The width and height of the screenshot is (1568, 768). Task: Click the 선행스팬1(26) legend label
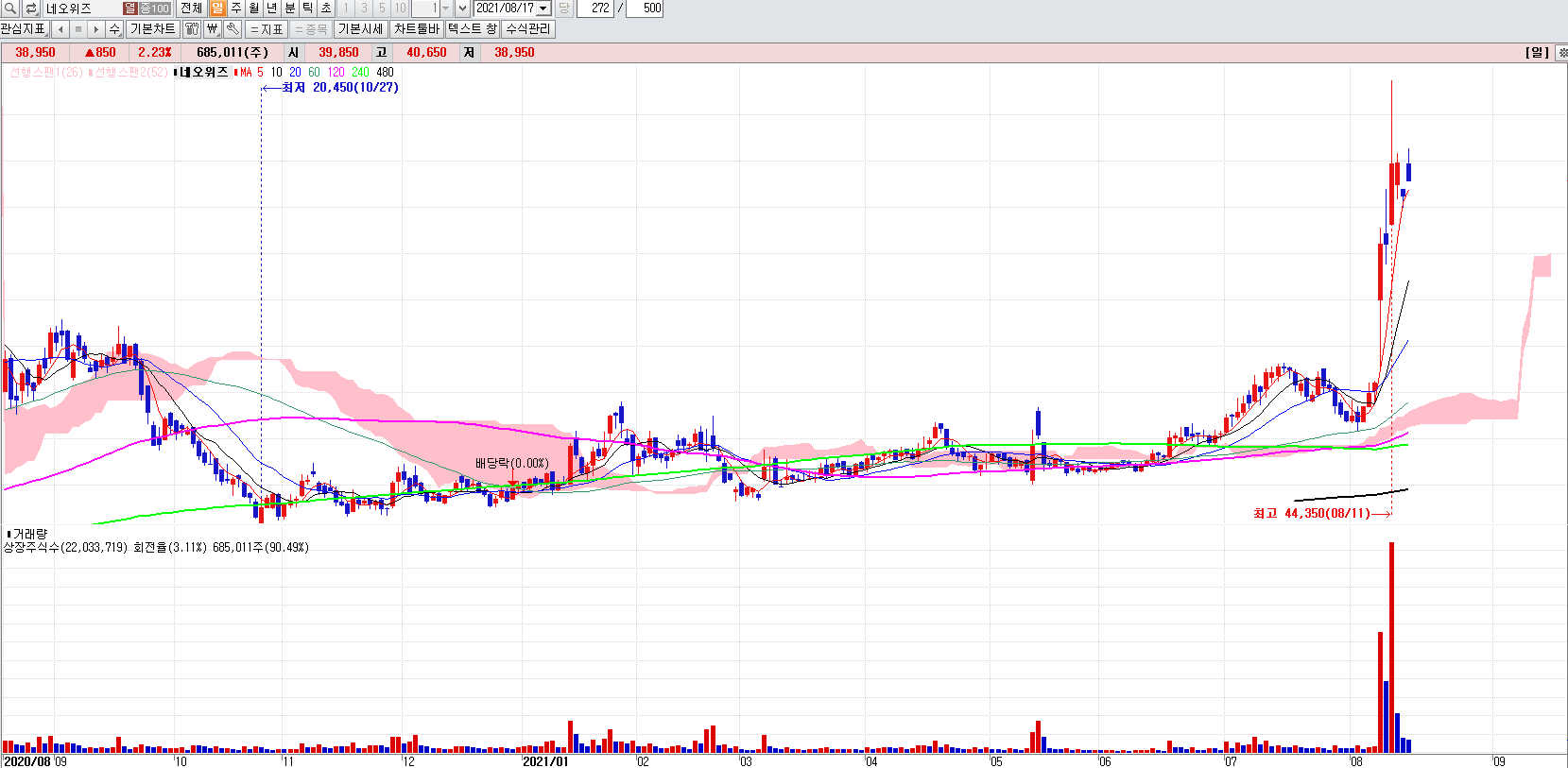coord(45,73)
